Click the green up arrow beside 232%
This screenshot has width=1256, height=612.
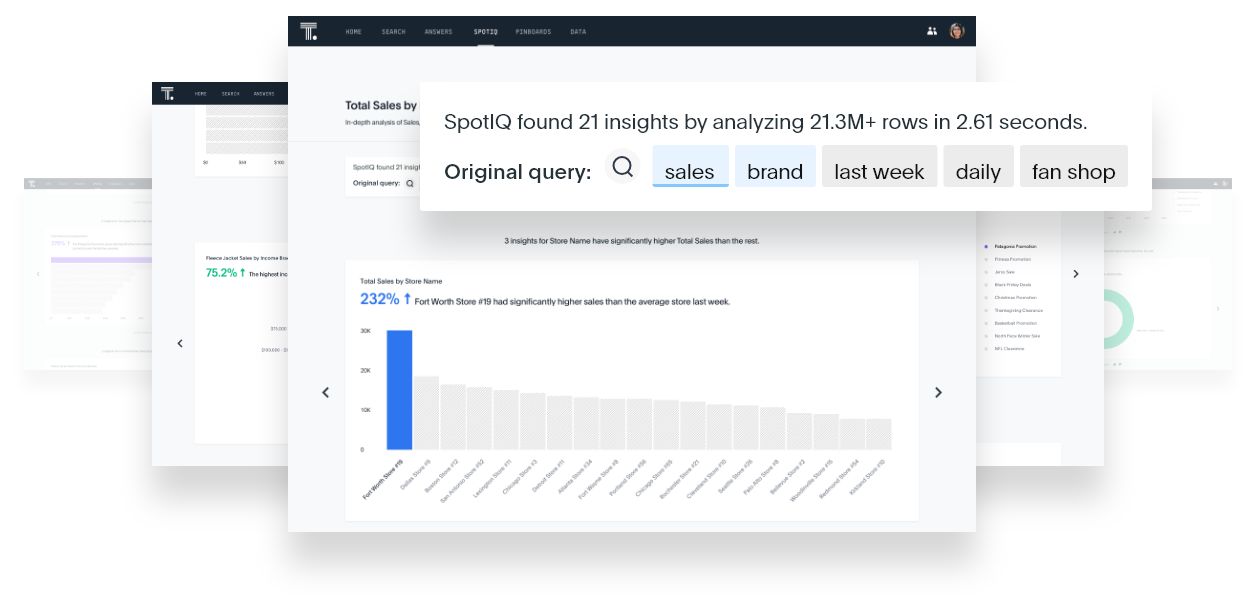click(x=407, y=299)
